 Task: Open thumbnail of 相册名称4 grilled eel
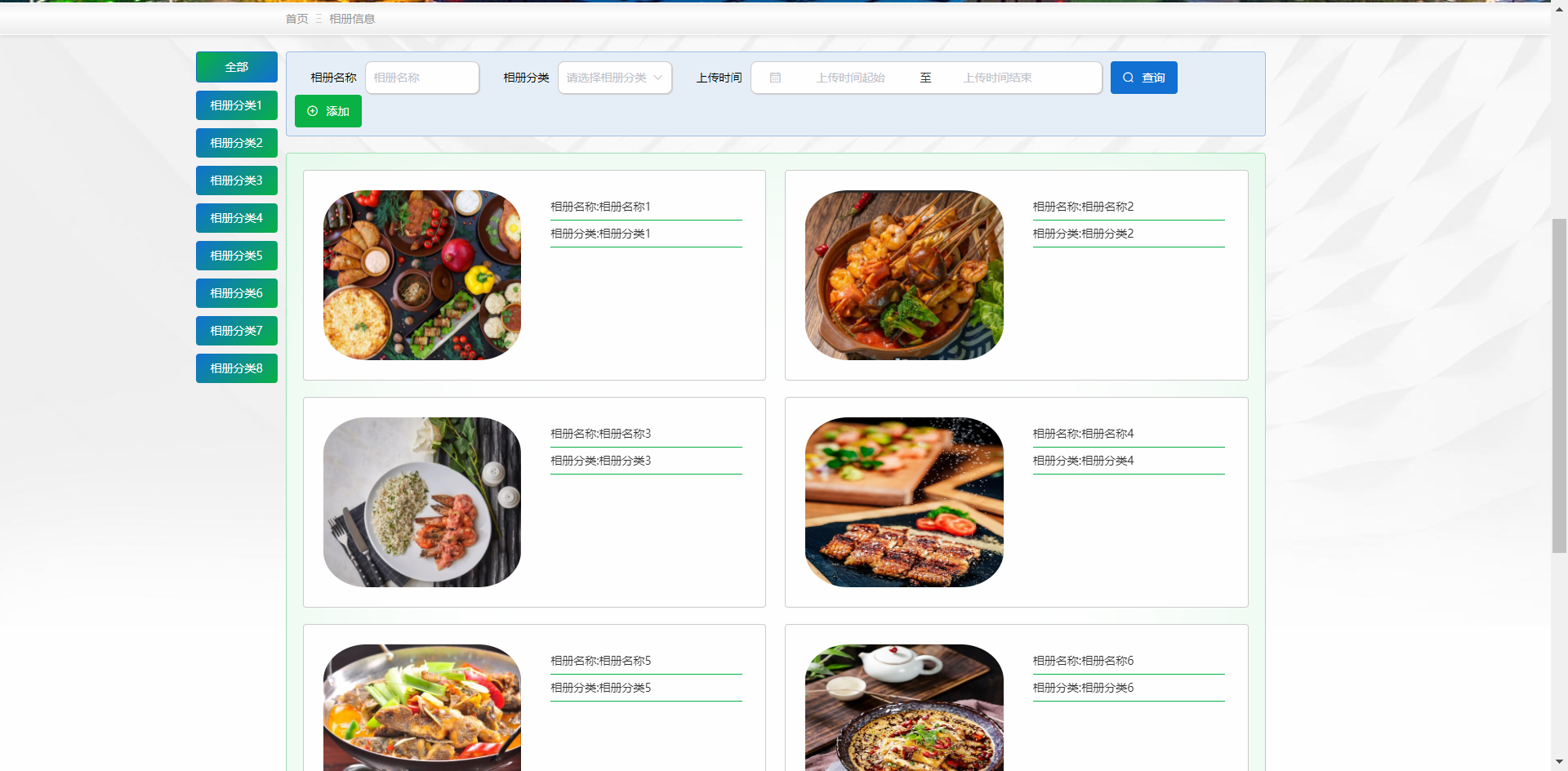pos(904,502)
